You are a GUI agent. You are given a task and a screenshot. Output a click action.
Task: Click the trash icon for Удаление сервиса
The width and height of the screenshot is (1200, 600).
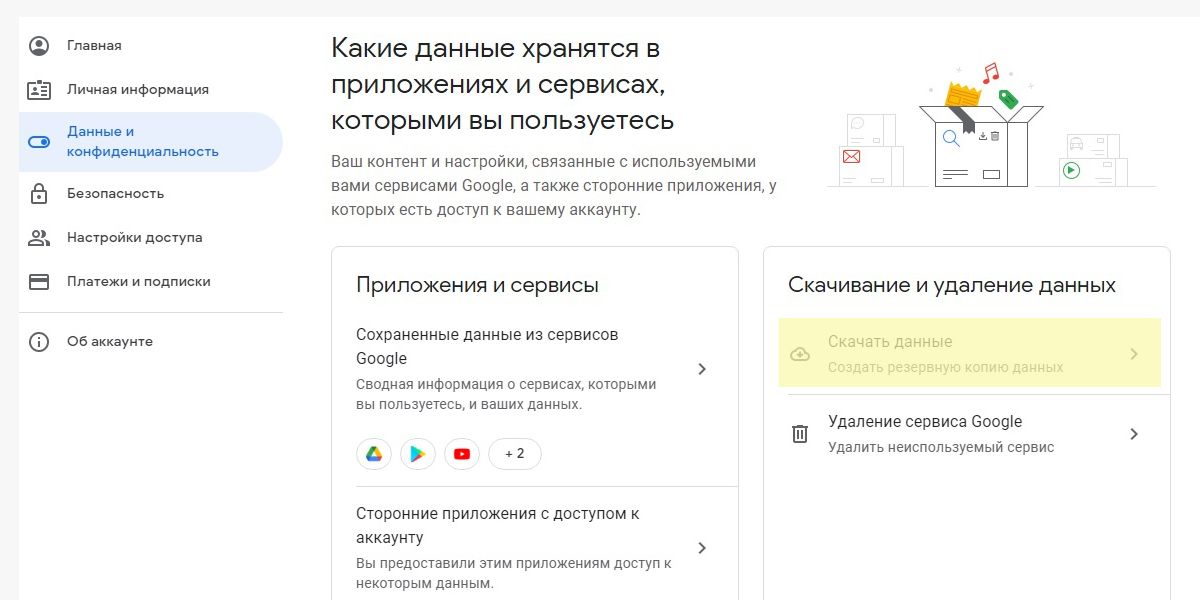800,434
